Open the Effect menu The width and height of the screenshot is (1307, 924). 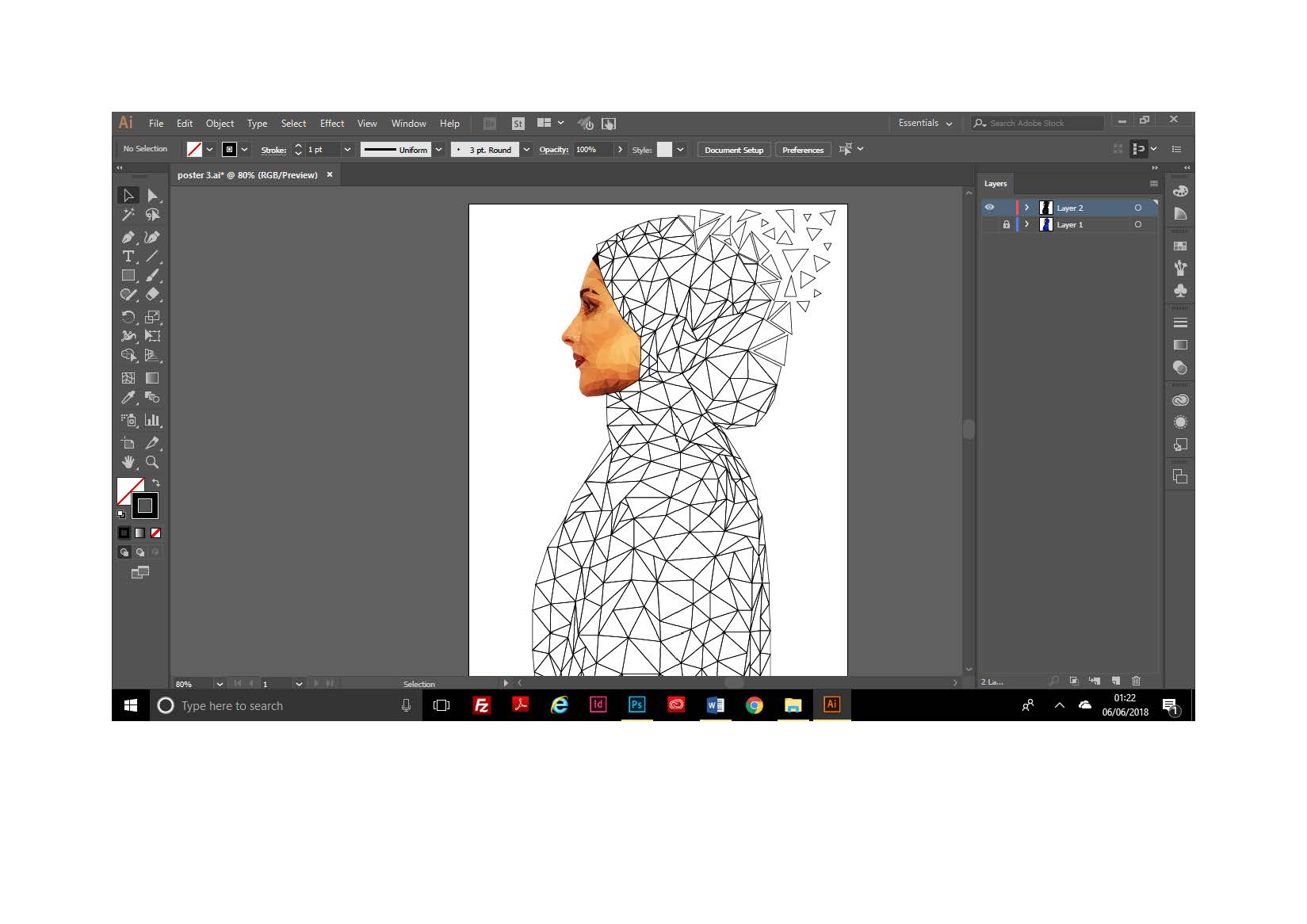(x=331, y=124)
